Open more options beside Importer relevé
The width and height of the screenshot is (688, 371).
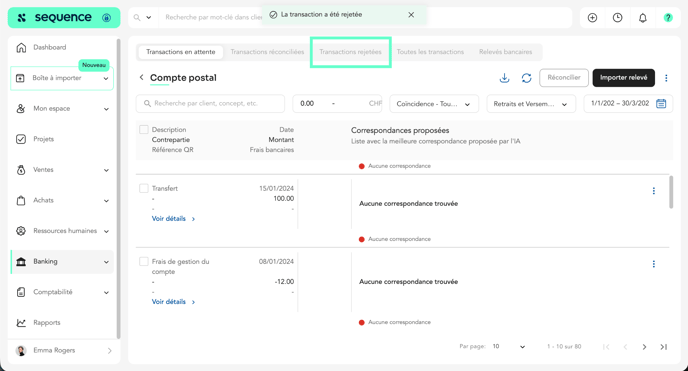(x=666, y=78)
